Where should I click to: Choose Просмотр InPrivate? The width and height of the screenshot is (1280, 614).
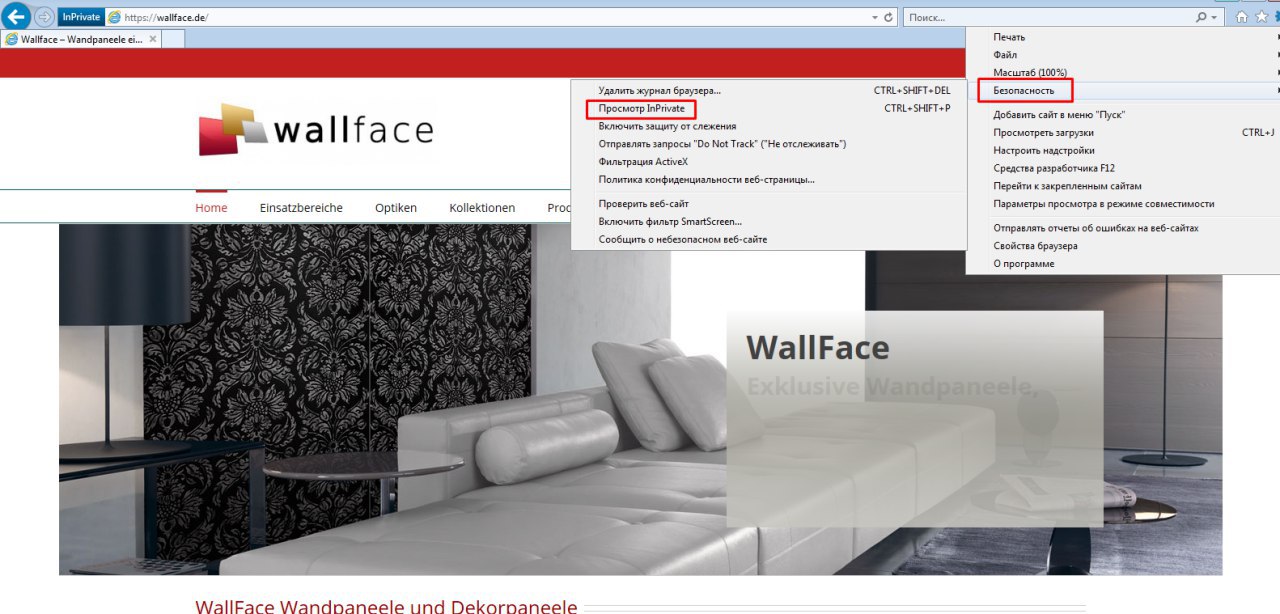[x=768, y=108]
